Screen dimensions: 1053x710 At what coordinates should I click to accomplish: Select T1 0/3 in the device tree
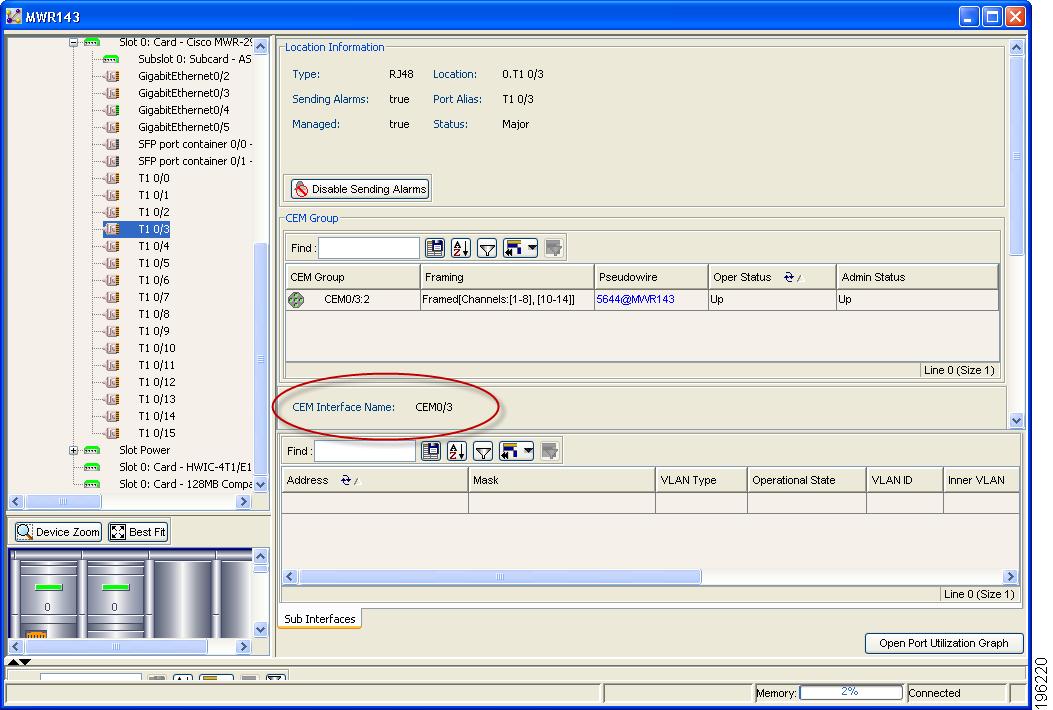154,229
